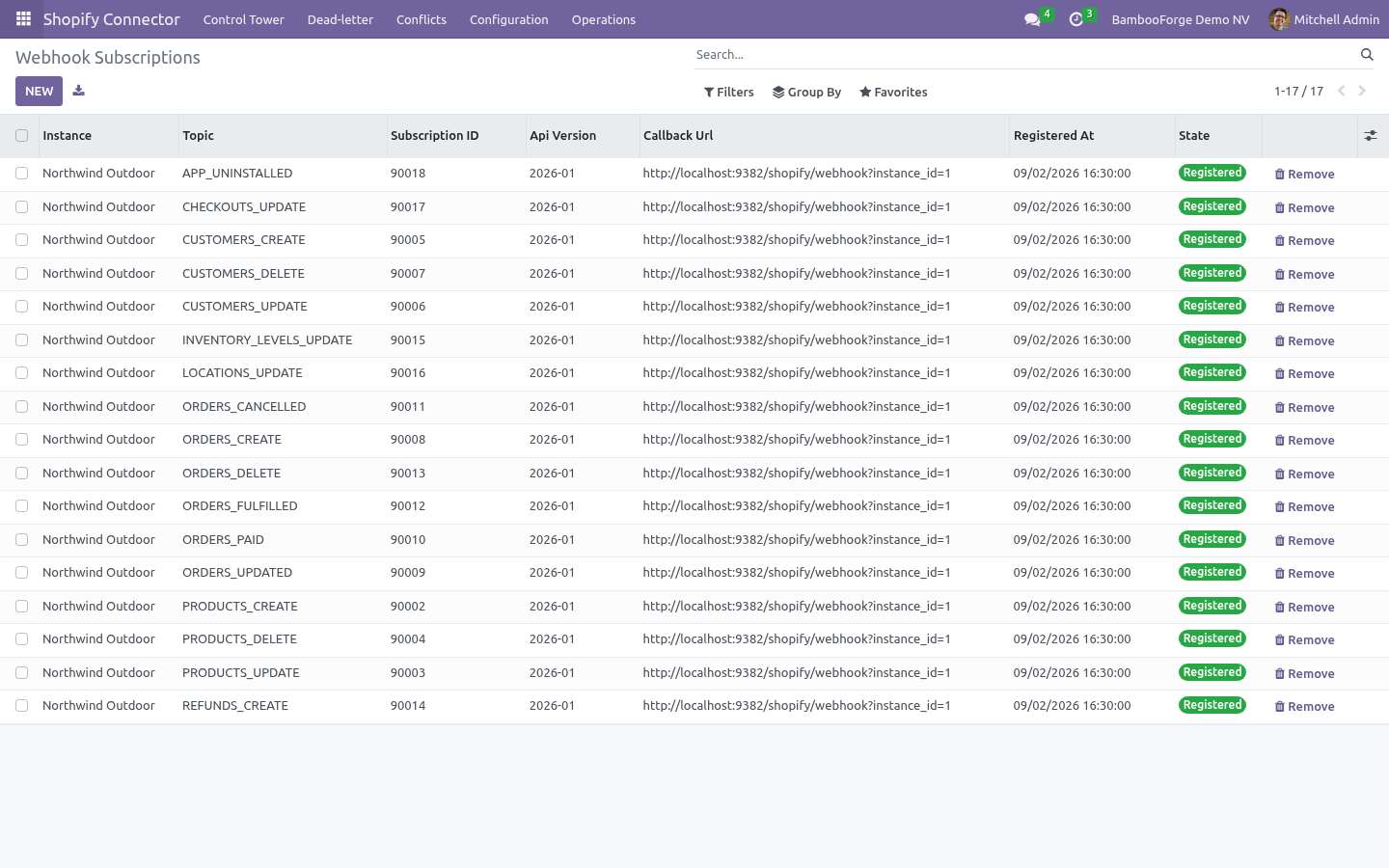The image size is (1389, 868).
Task: Open the Group By dropdown
Action: (x=806, y=93)
